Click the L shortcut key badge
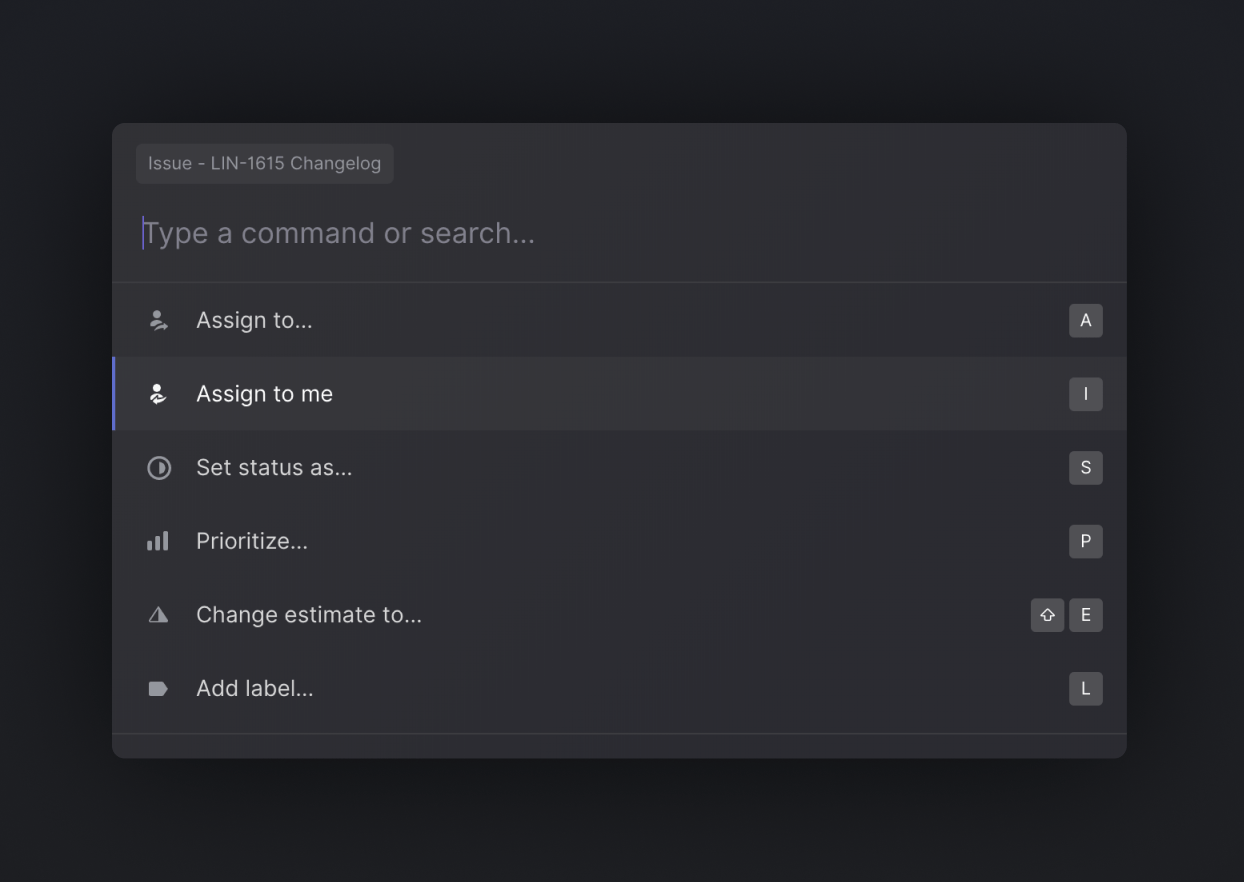The width and height of the screenshot is (1244, 882). 1086,688
